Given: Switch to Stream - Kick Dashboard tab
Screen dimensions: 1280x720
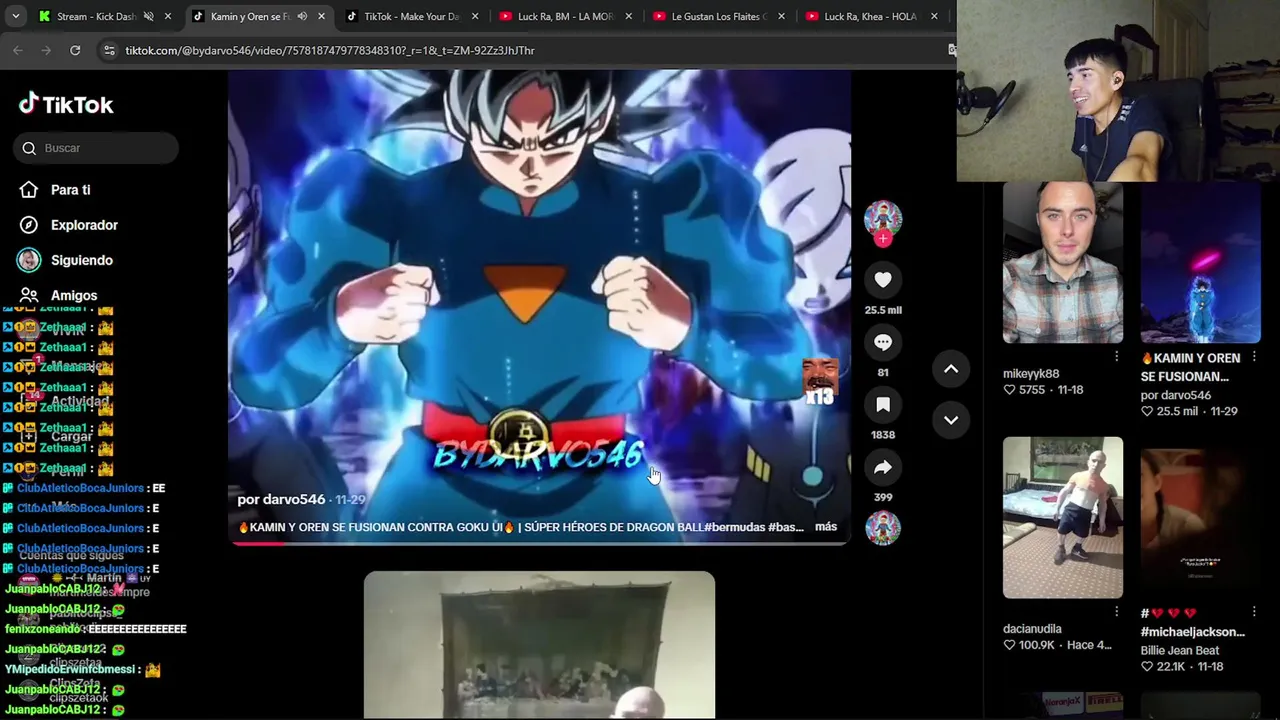Looking at the screenshot, I should tap(96, 16).
